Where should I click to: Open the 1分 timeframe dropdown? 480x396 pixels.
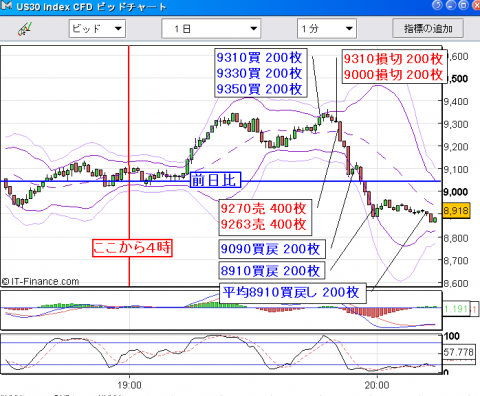coord(327,29)
